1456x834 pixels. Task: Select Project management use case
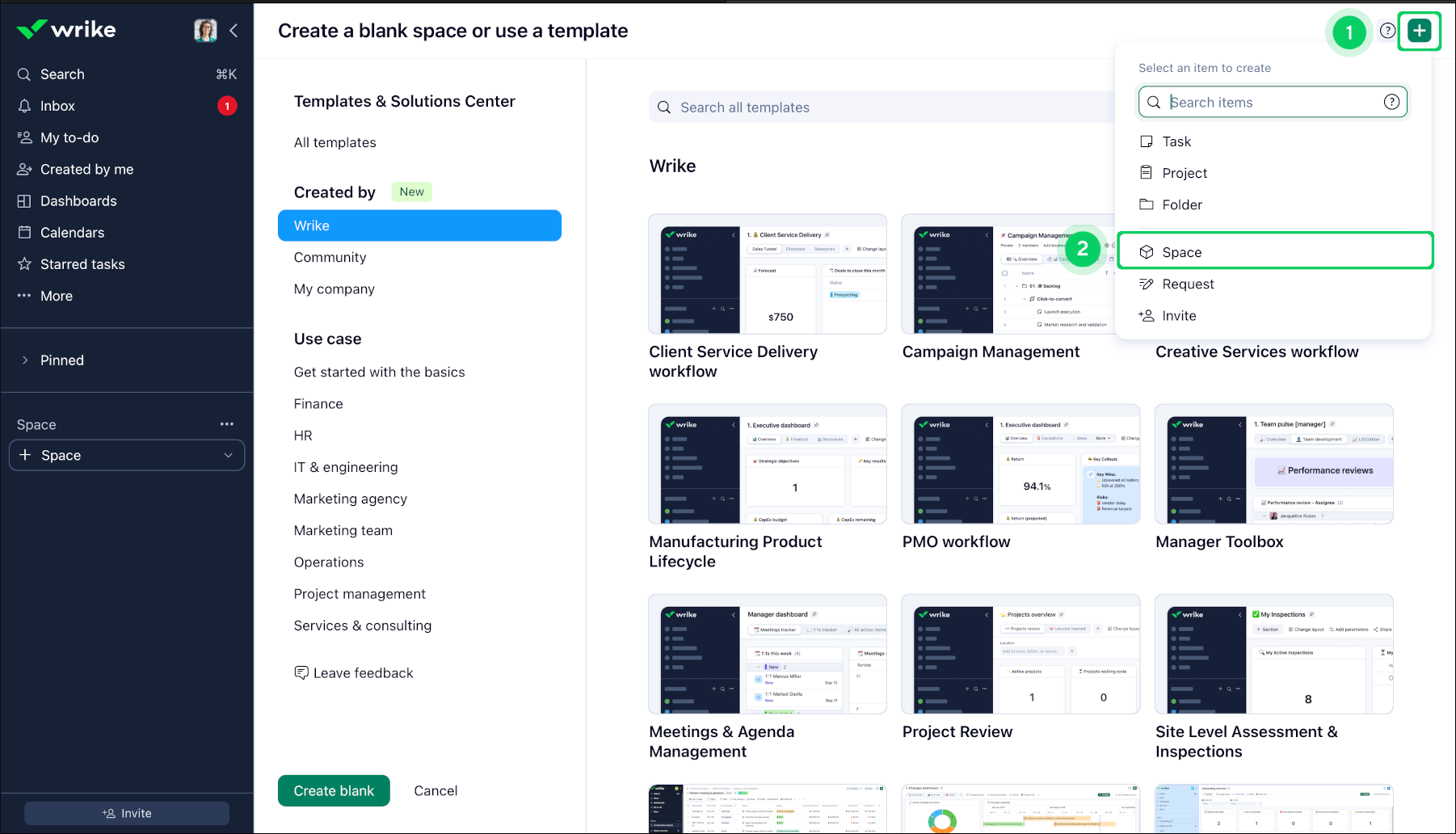click(360, 593)
